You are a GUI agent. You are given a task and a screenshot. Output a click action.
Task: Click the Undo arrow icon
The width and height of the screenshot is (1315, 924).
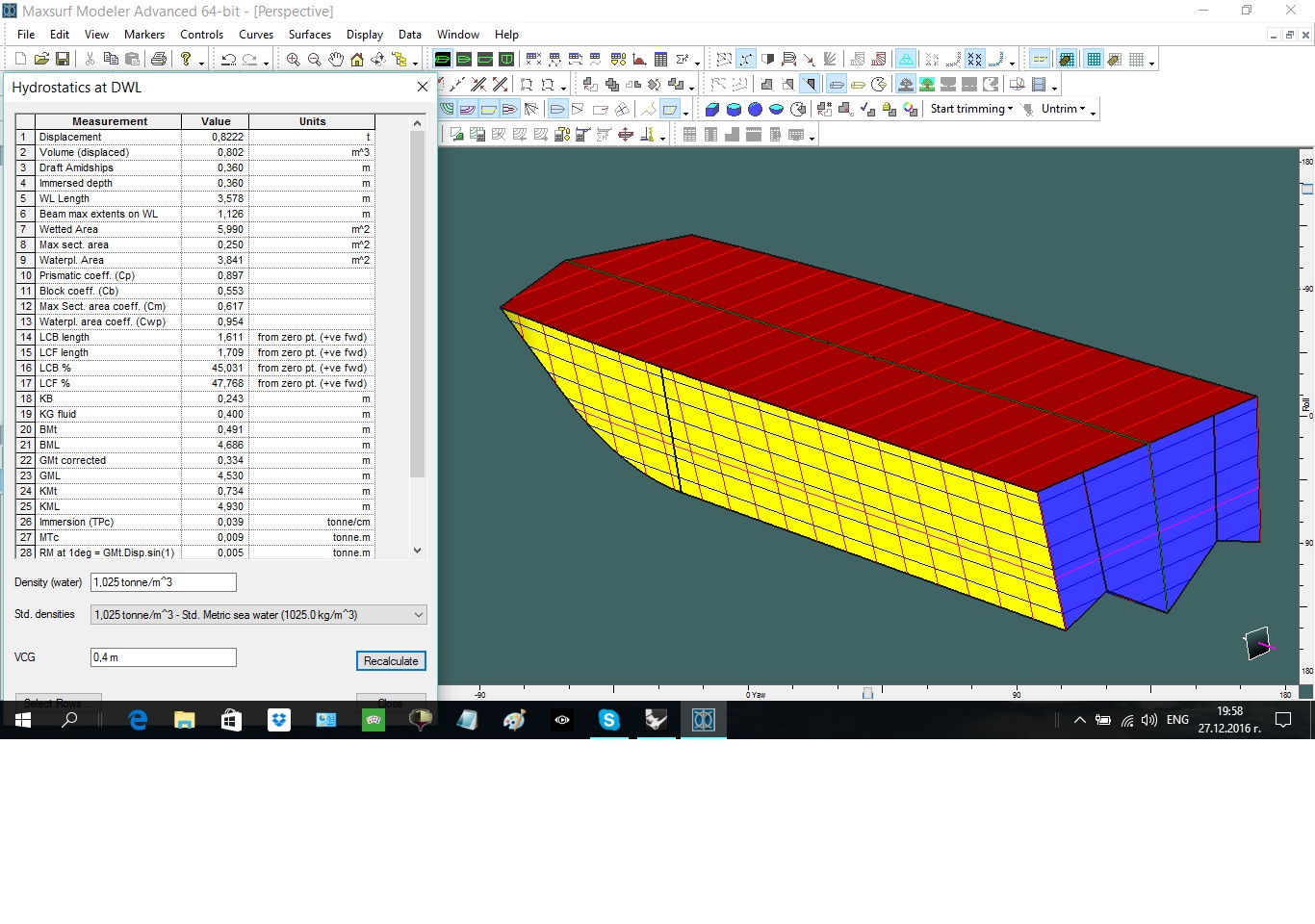(228, 60)
